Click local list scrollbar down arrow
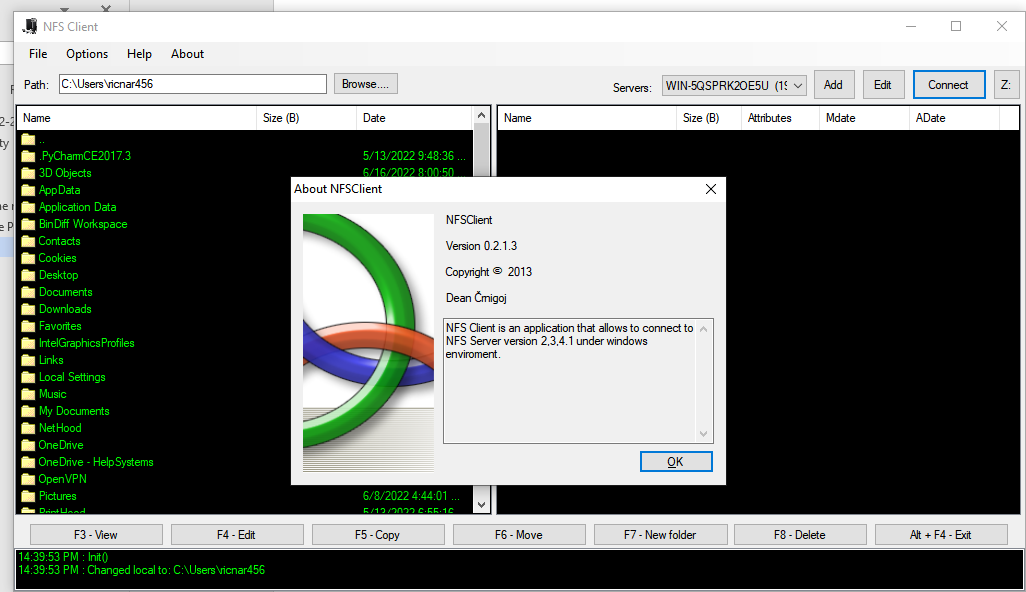 (482, 504)
